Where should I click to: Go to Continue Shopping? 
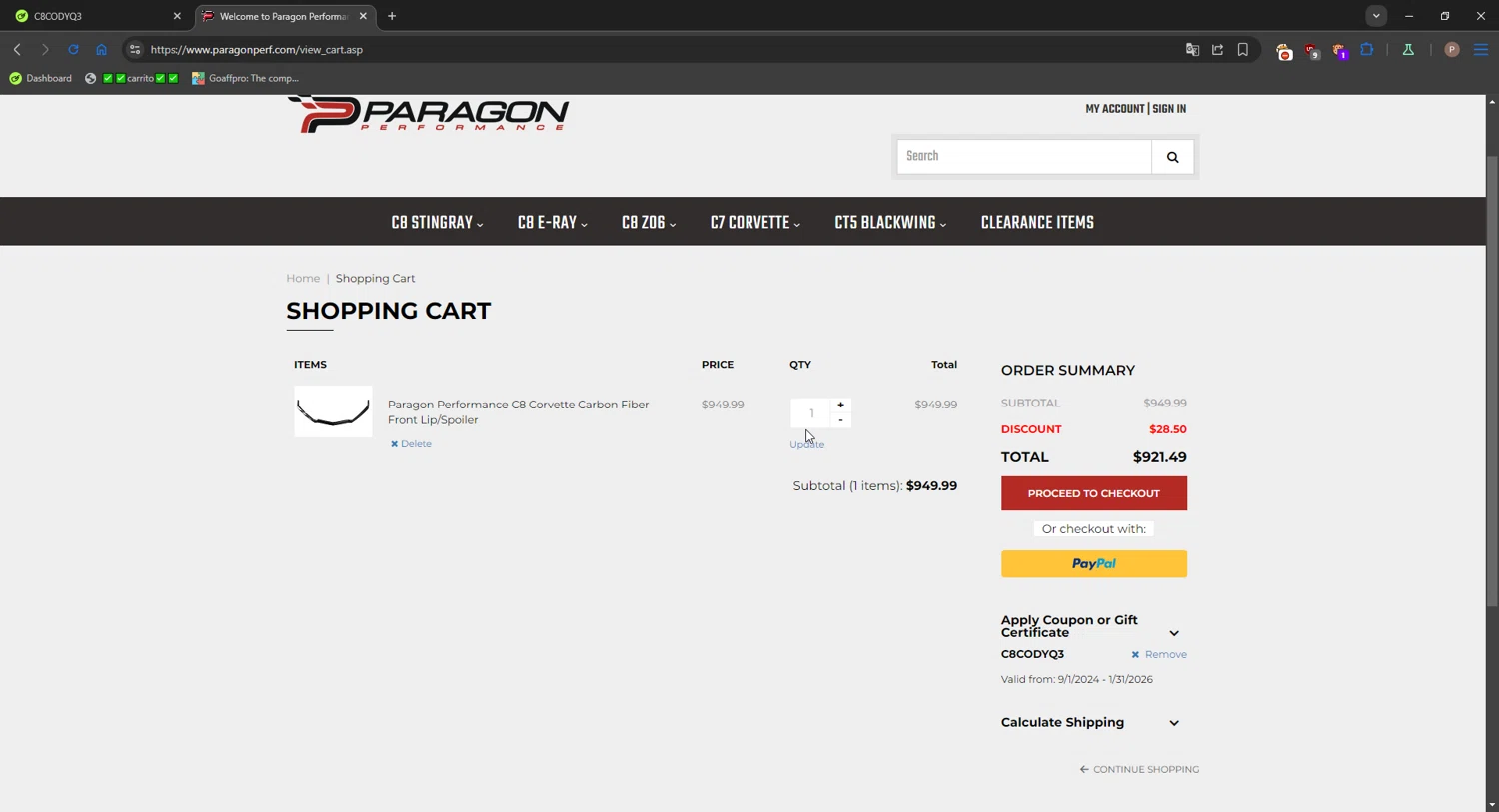click(1139, 770)
